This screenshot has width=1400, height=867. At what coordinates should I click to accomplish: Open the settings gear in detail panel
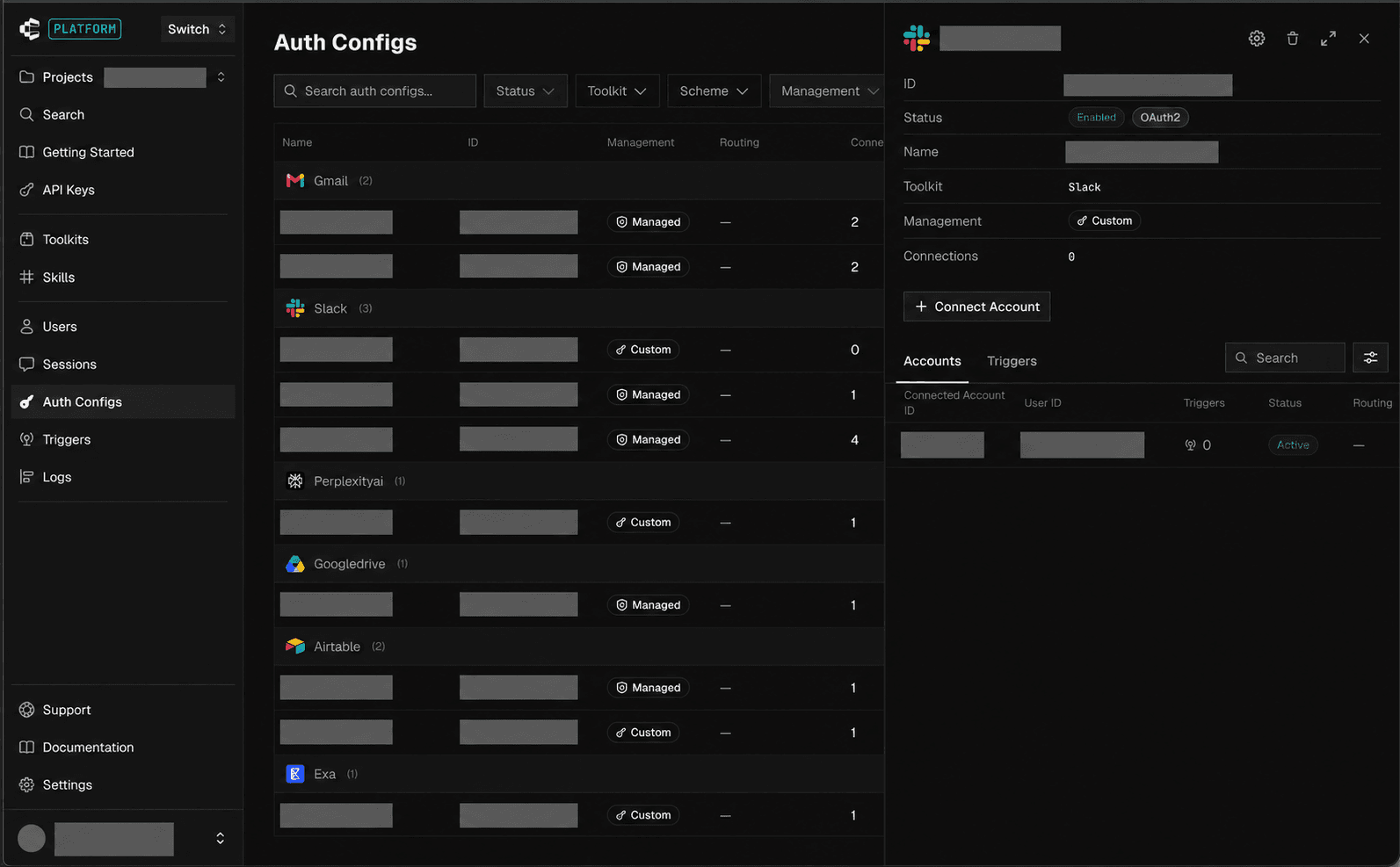(x=1257, y=39)
